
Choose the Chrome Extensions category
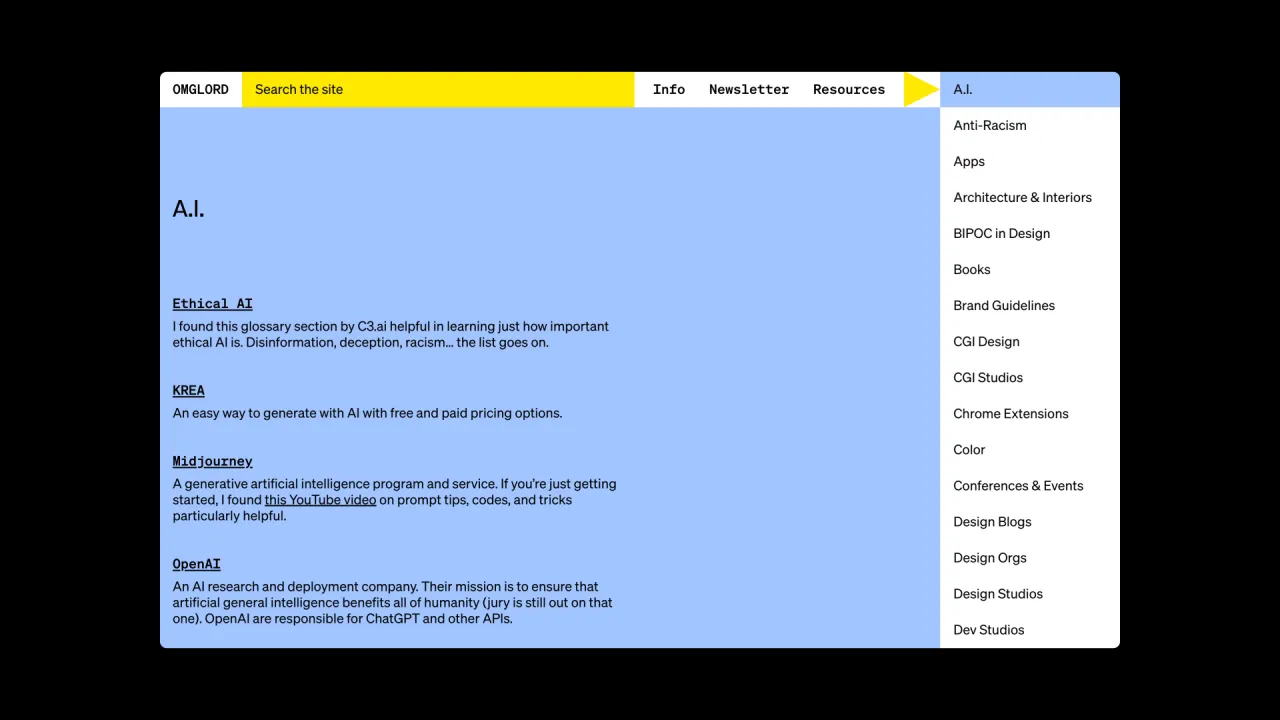pos(1030,413)
